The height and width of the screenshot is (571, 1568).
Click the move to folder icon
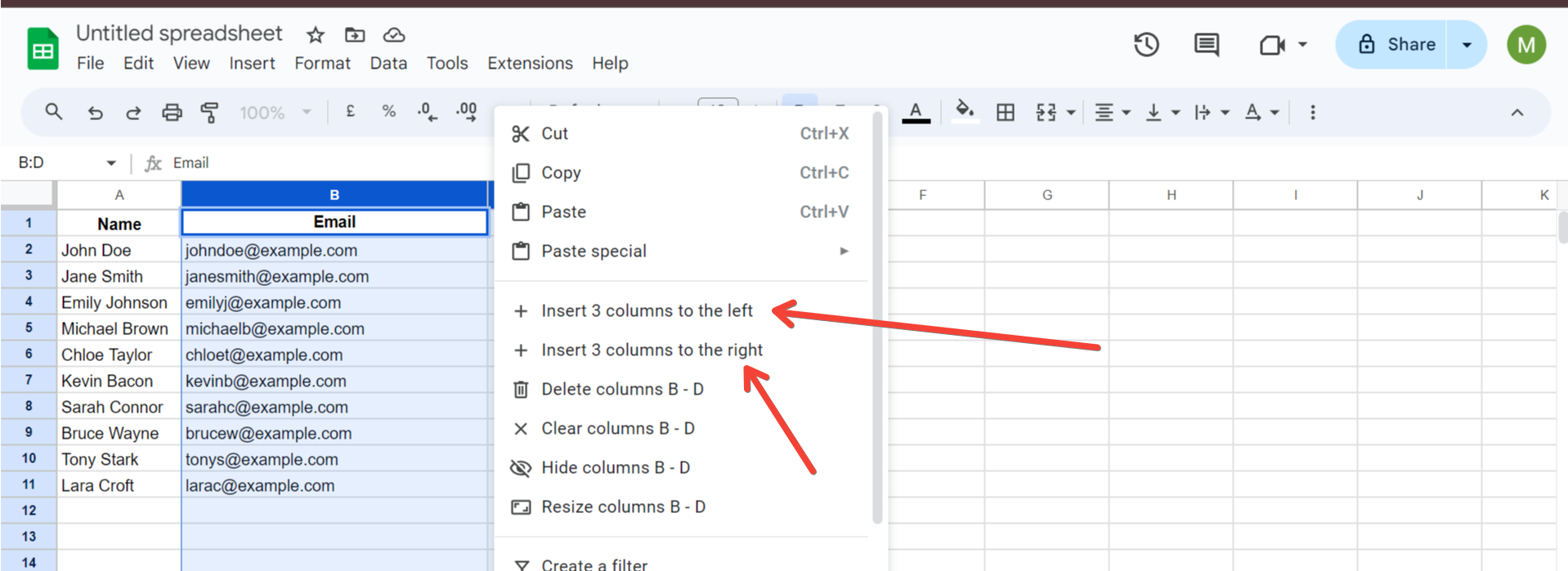(355, 34)
